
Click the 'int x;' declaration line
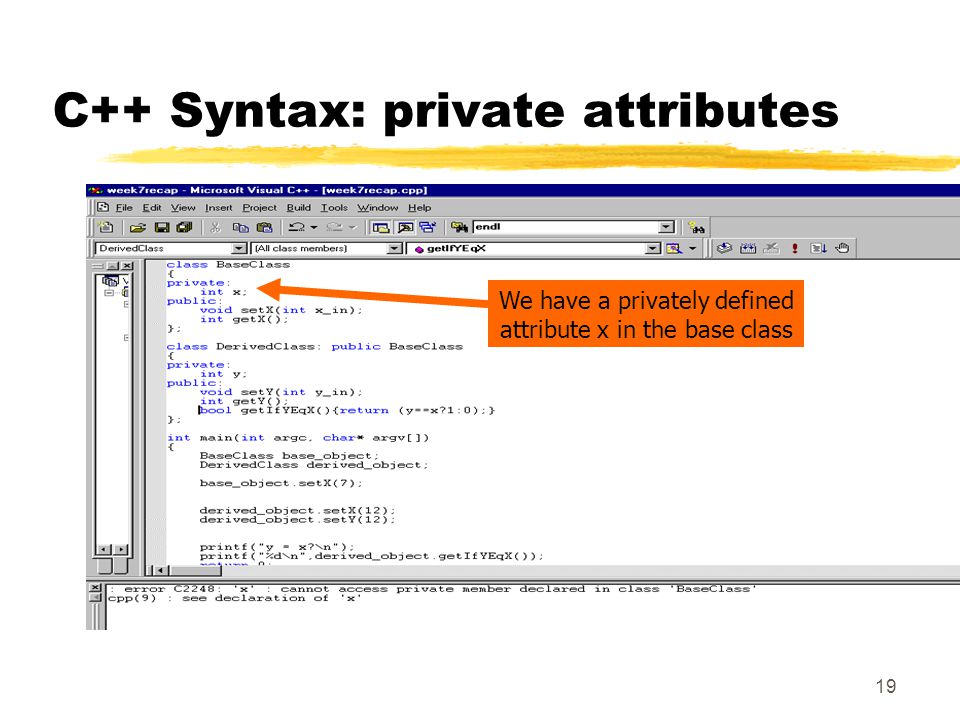pyautogui.click(x=223, y=292)
